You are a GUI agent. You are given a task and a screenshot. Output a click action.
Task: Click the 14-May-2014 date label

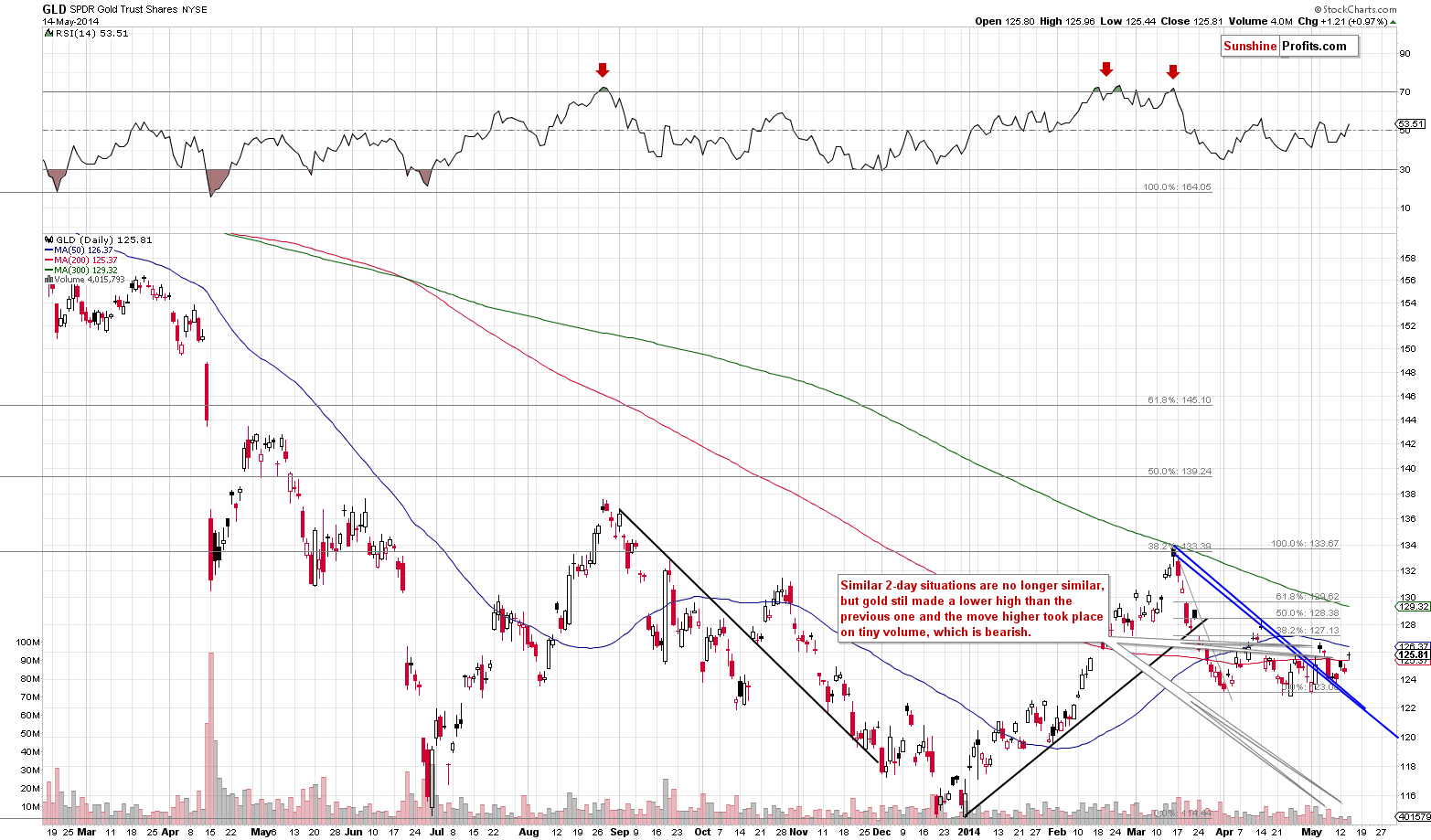(x=70, y=21)
